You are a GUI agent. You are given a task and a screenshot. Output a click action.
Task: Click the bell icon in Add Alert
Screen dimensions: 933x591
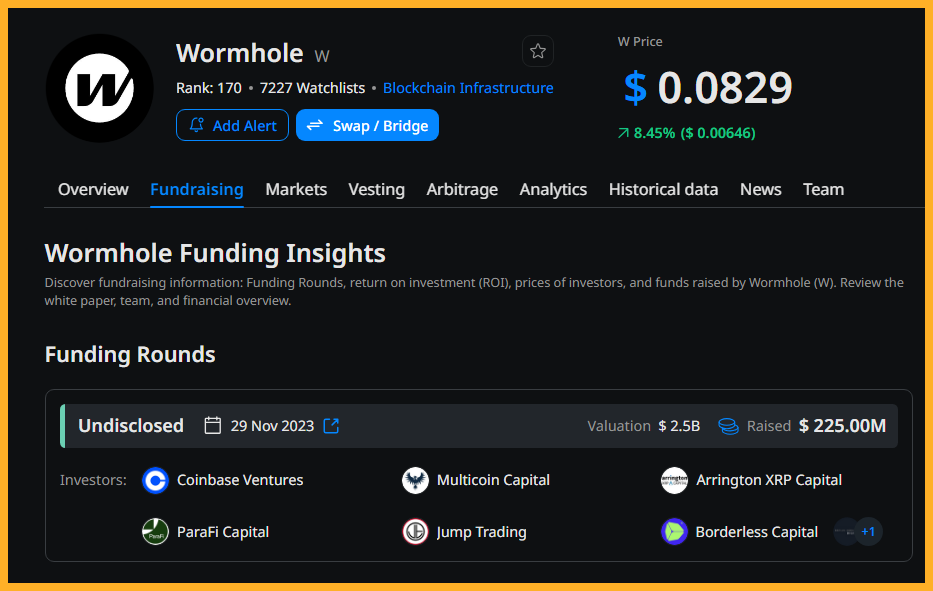(196, 125)
